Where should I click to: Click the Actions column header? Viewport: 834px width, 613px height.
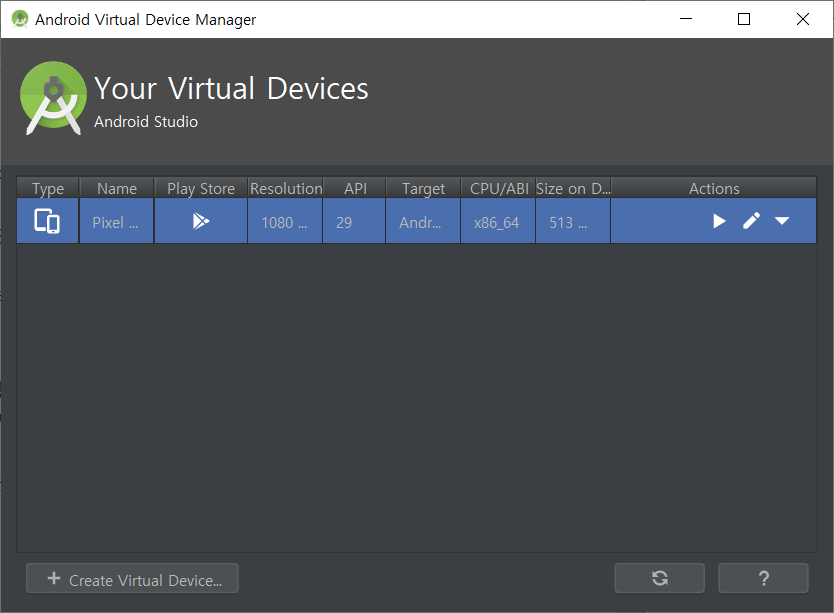tap(714, 188)
